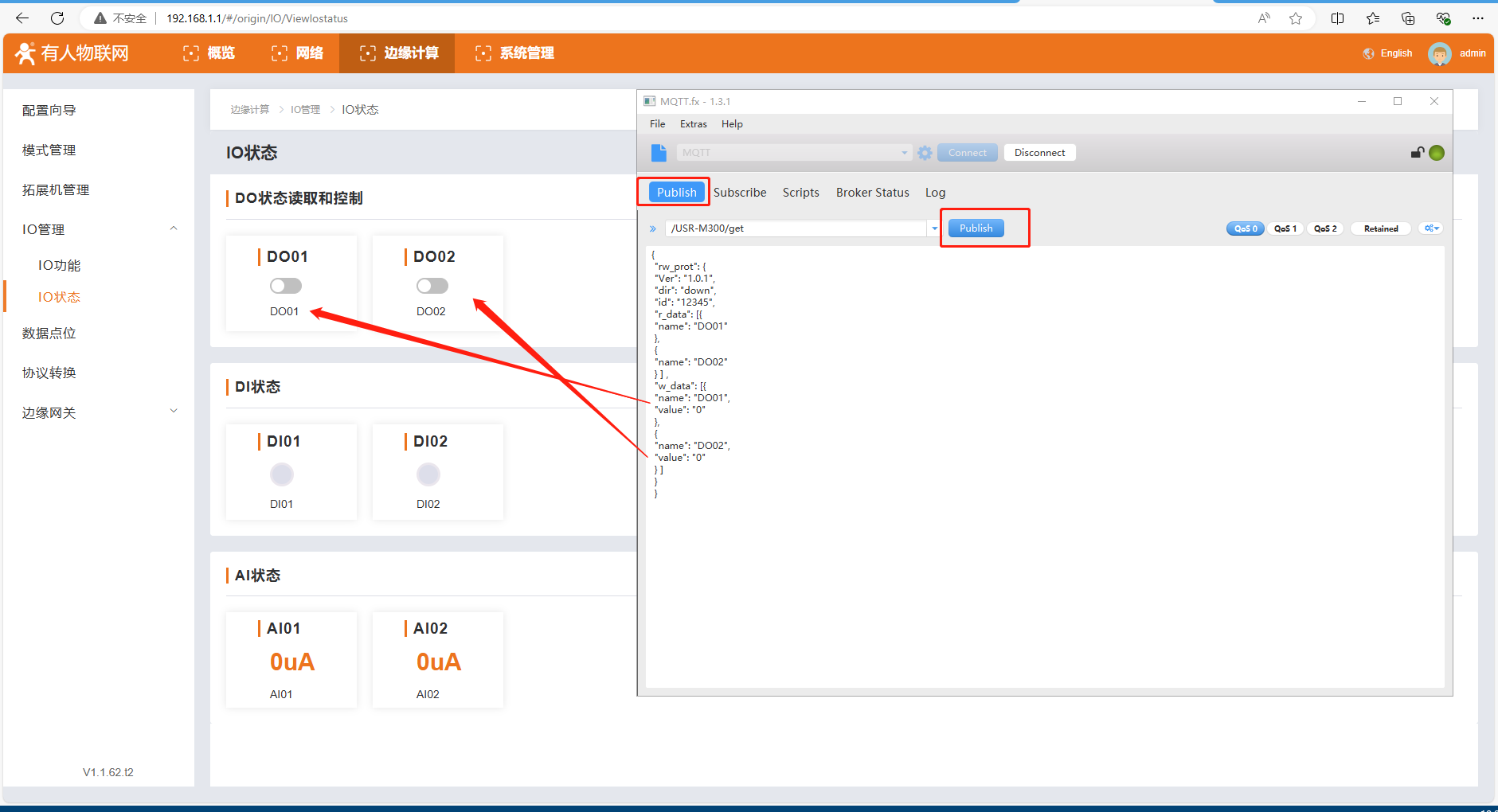Toggle the DO02 switch
Image resolution: width=1498 pixels, height=812 pixels.
pos(432,286)
